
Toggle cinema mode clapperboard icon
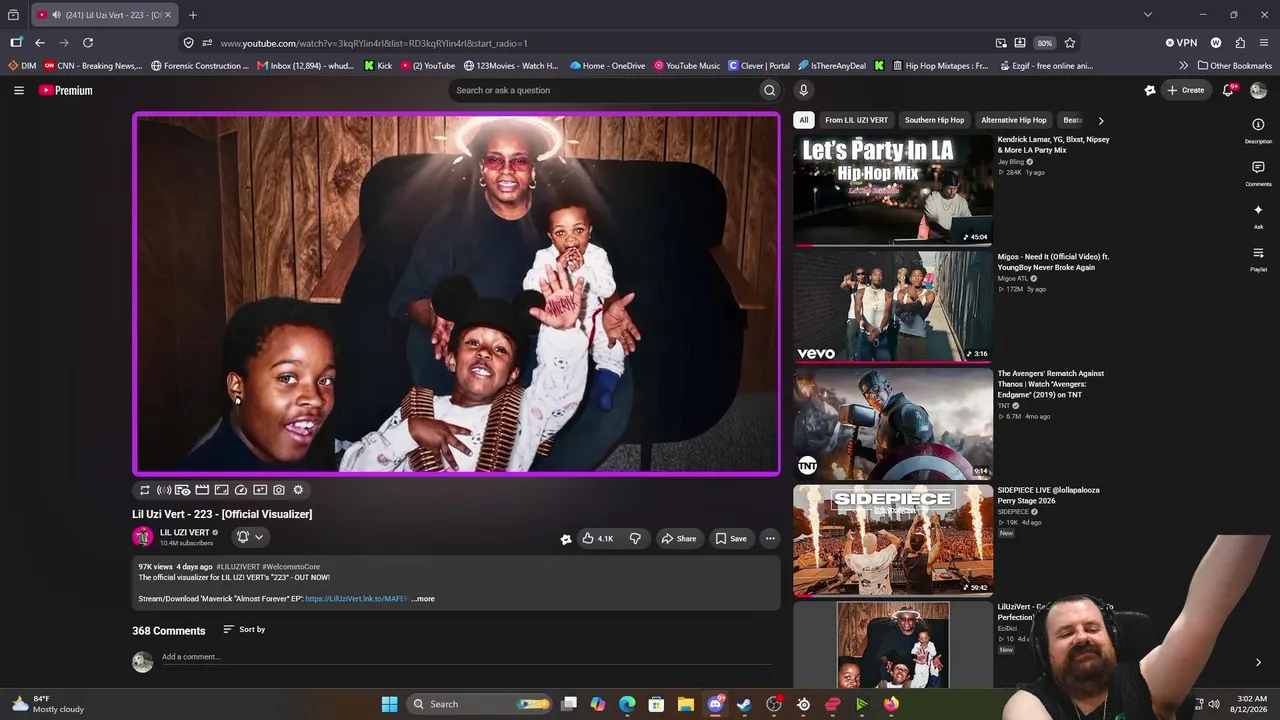[202, 490]
